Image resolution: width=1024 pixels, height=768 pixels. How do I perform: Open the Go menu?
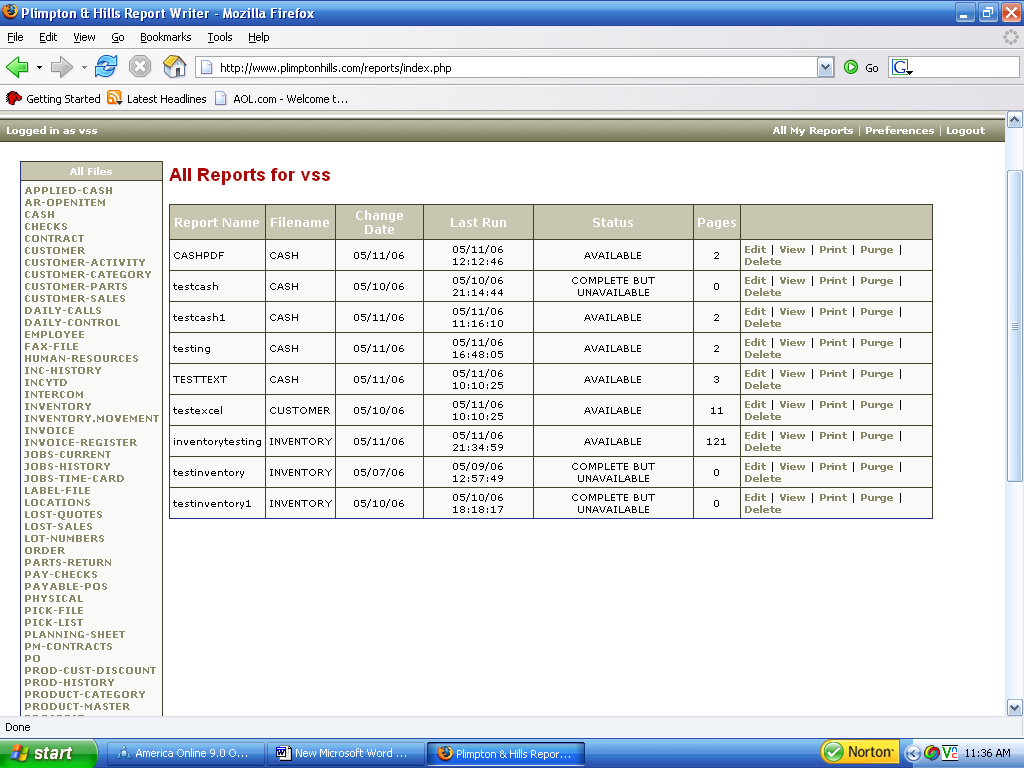(118, 37)
